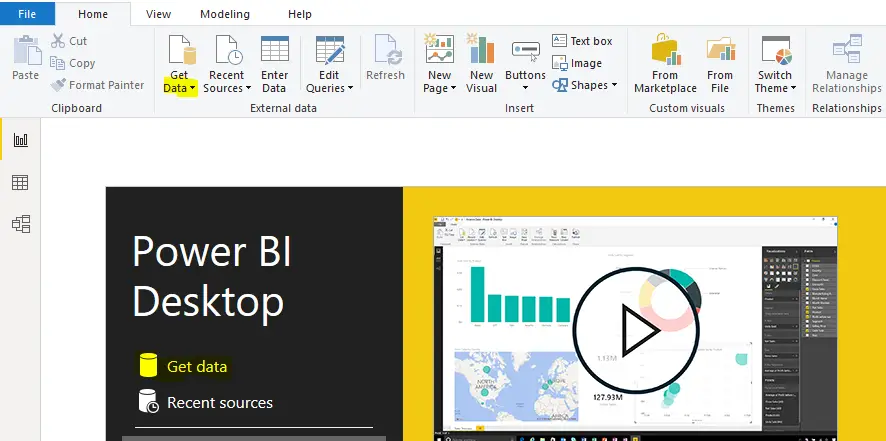Open Recent sources link on splash screen
Screen dimensions: 886x441
point(220,403)
